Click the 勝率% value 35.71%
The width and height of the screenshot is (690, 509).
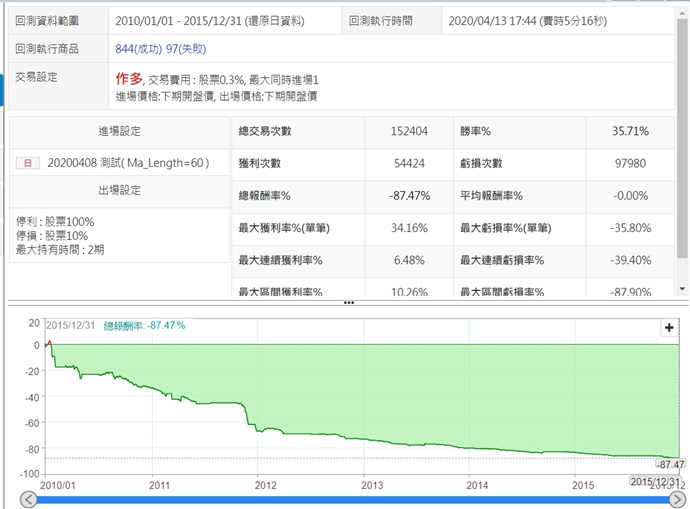click(630, 131)
